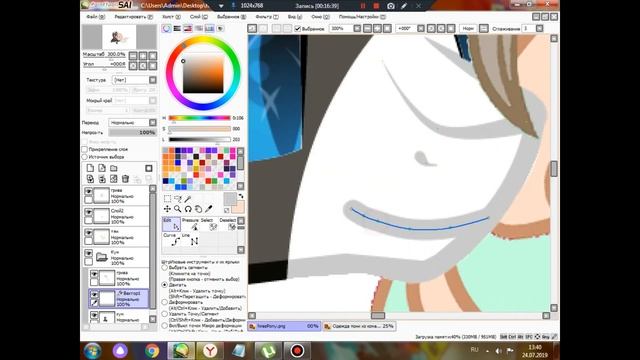Open uTorrent from the taskbar
Image resolution: width=640 pixels, height=360 pixels.
coord(269,351)
